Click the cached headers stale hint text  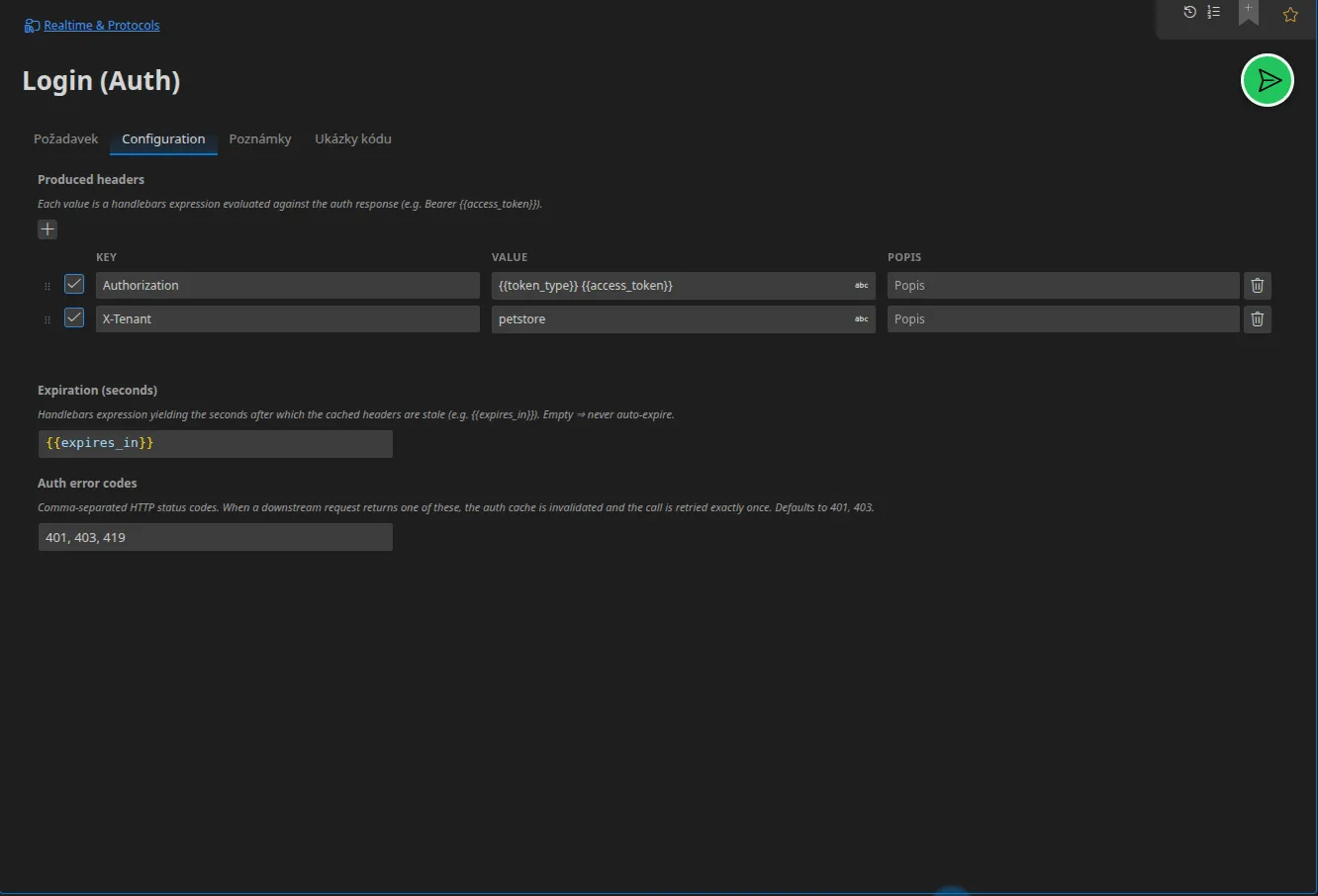(356, 414)
